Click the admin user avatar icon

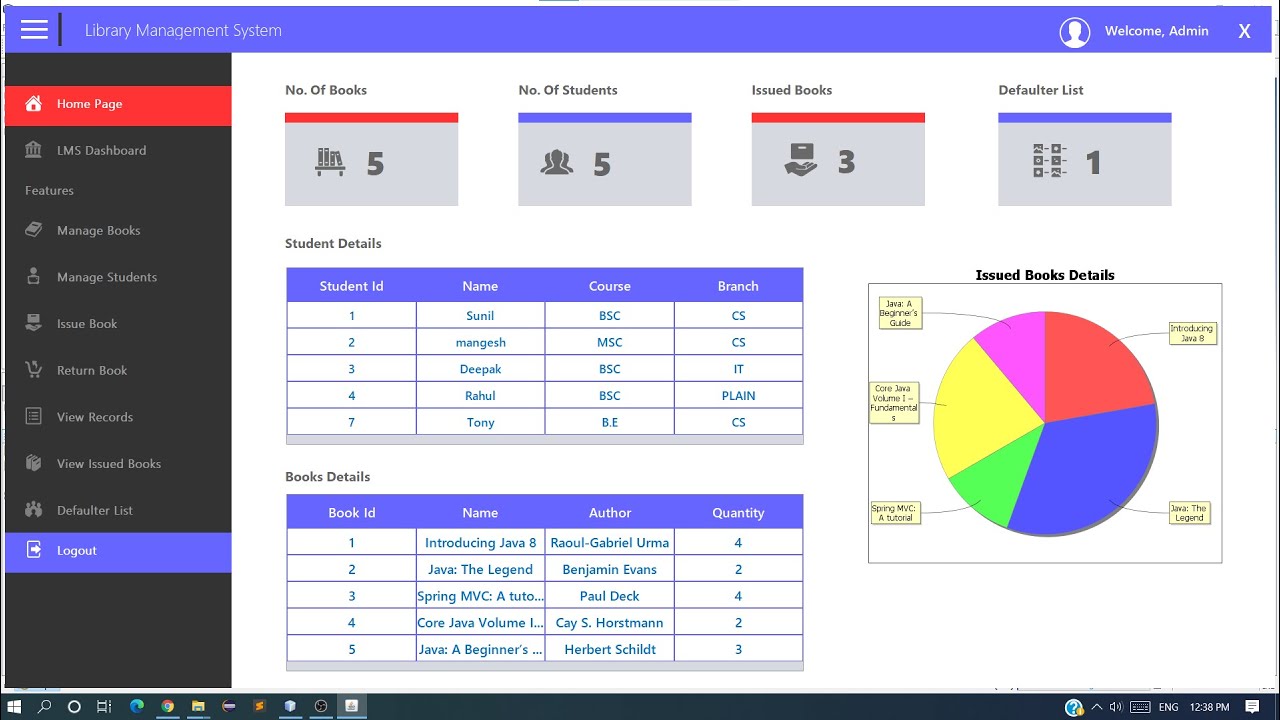1075,32
